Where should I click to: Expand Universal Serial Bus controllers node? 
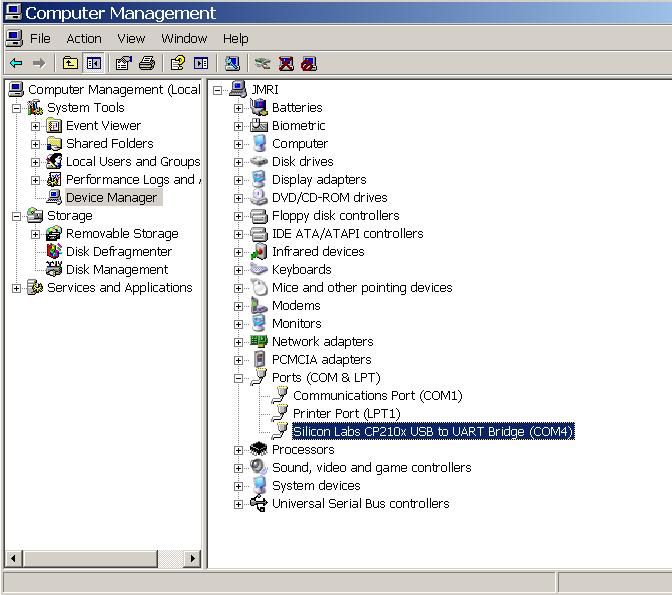tap(238, 504)
